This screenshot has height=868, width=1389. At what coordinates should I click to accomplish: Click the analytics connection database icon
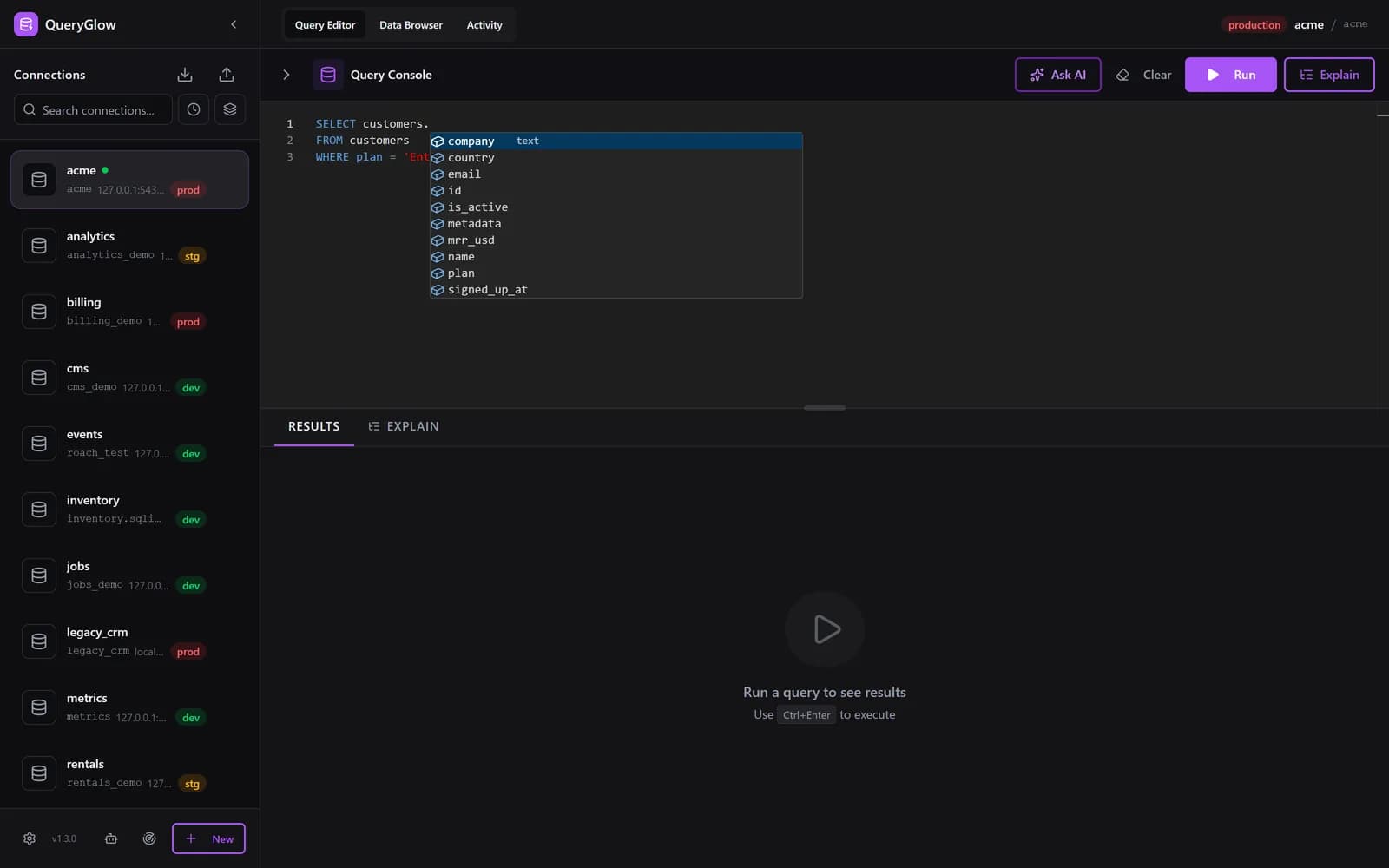tap(39, 246)
